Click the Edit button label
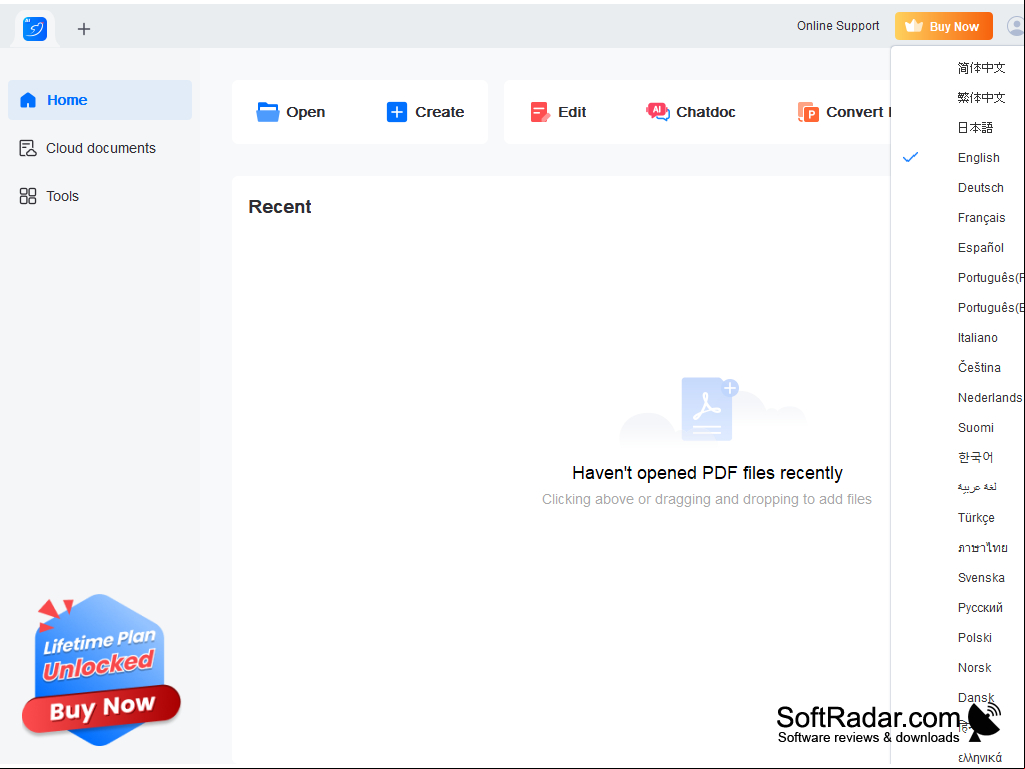The height and width of the screenshot is (769, 1025). tap(572, 112)
